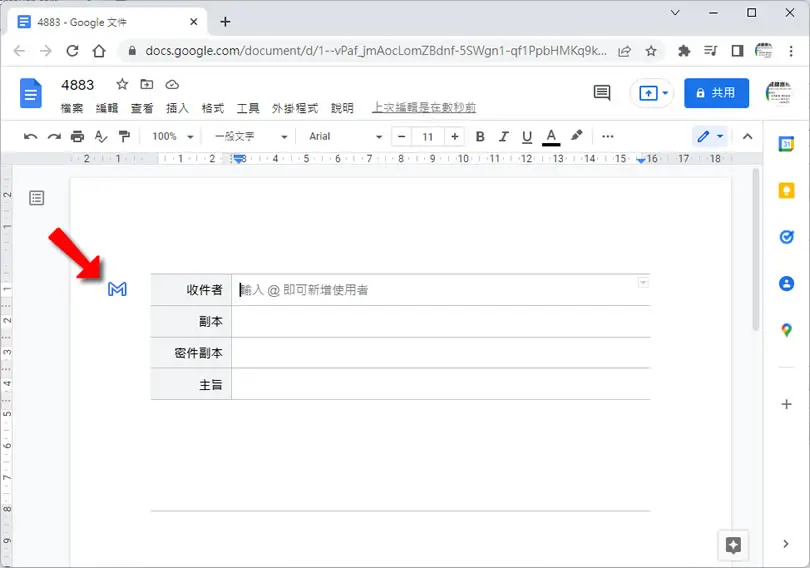This screenshot has height=568, width=810.
Task: Open the text color picker
Action: [551, 136]
